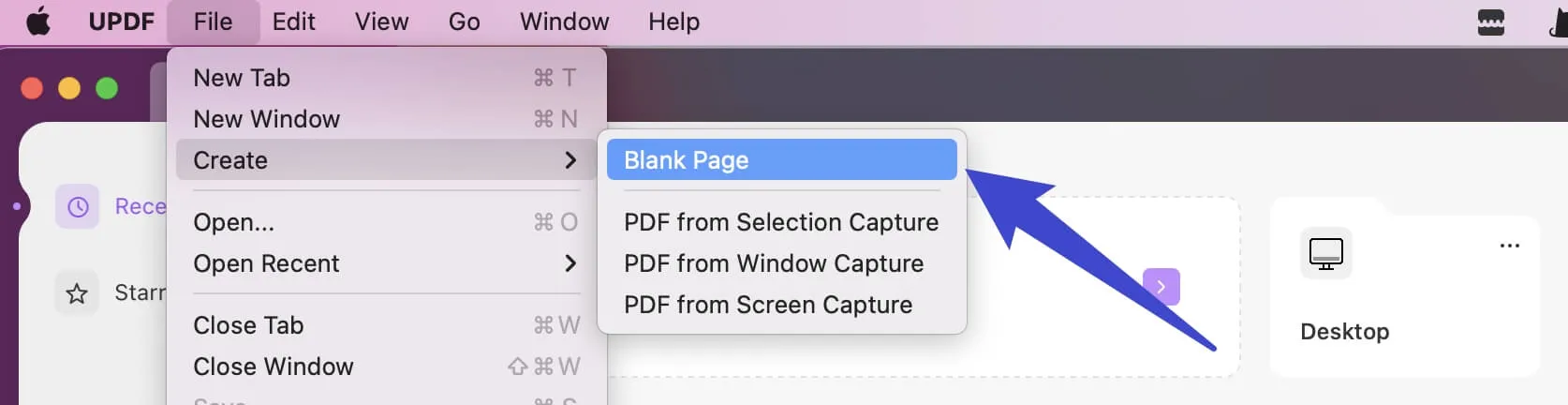This screenshot has width=1568, height=405.
Task: Click the menu bar status icon at right
Action: (x=1490, y=22)
